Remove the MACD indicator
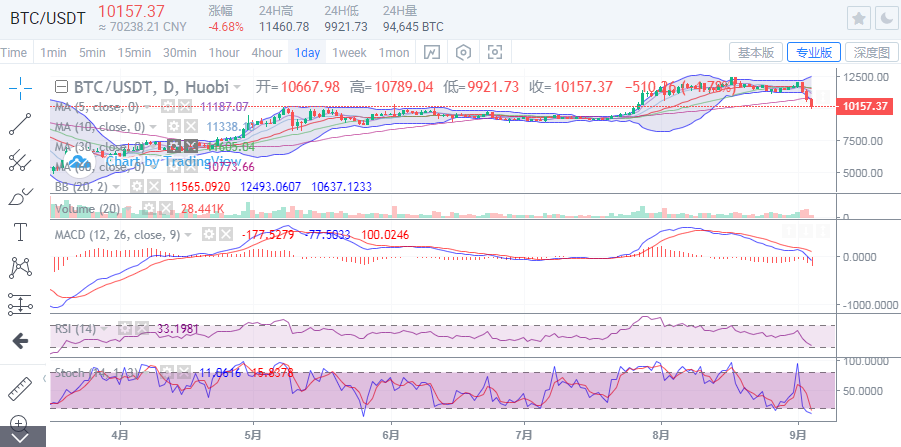The image size is (901, 447). [x=226, y=234]
